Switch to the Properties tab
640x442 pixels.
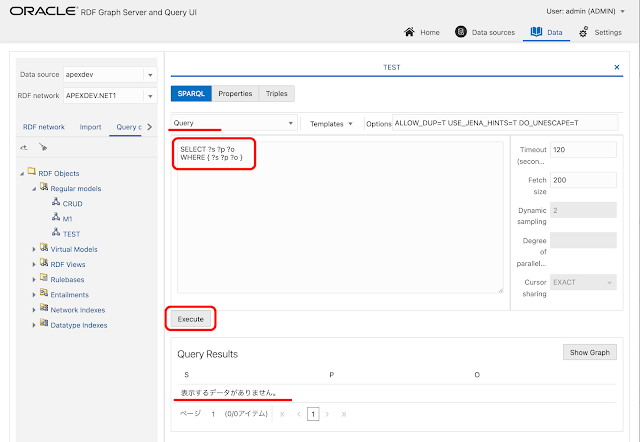pyautogui.click(x=235, y=93)
